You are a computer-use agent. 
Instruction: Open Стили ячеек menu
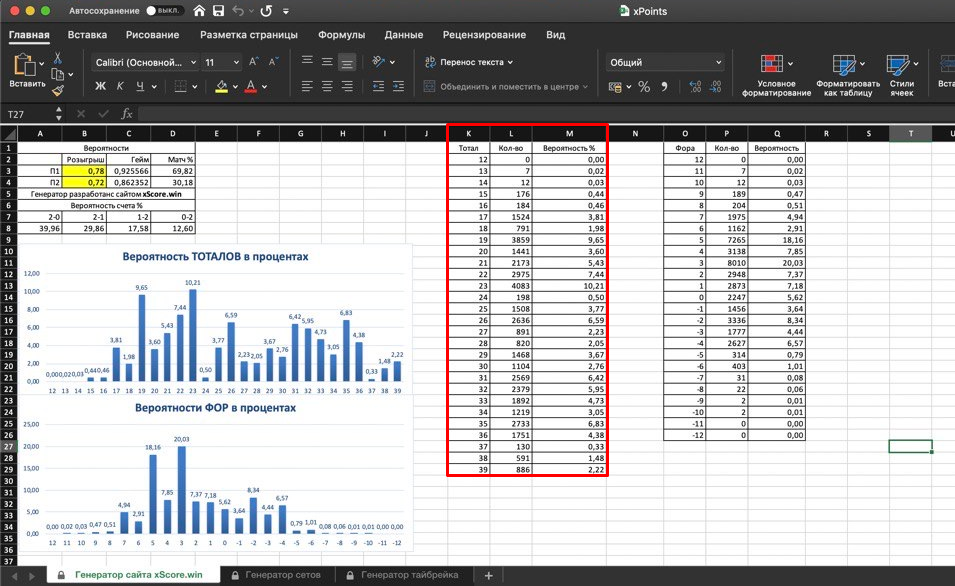902,75
